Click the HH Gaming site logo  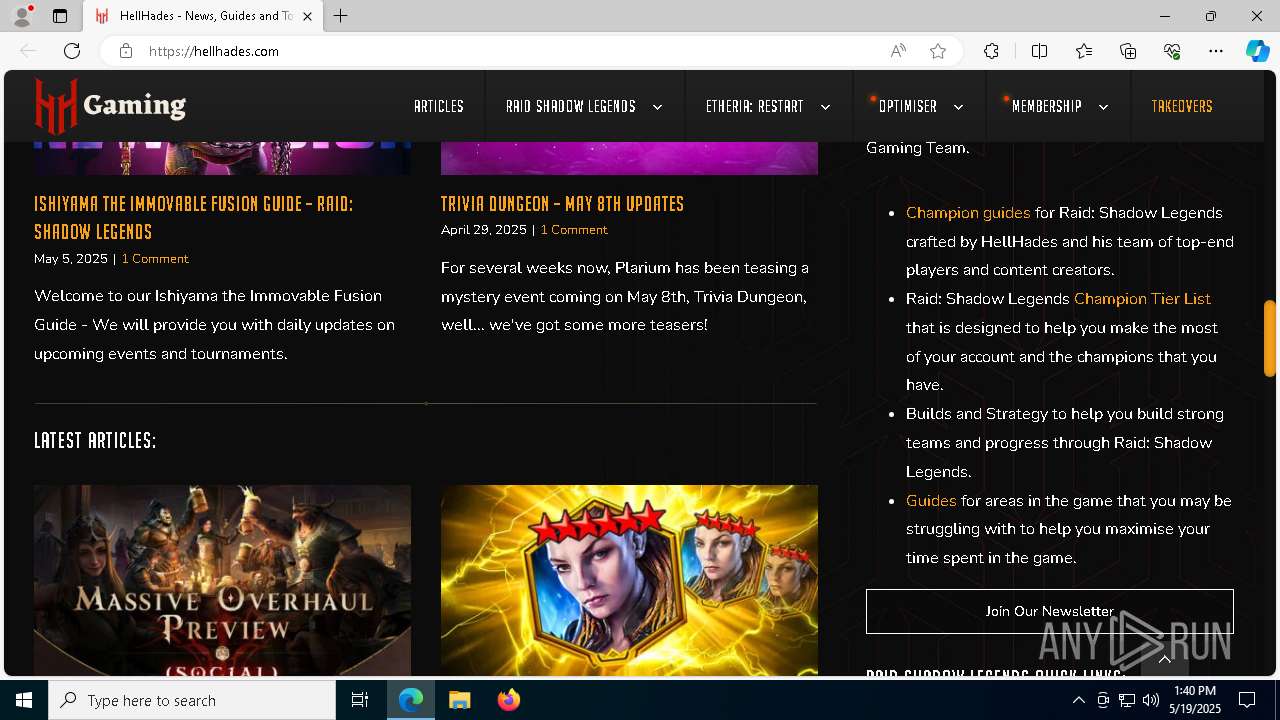[x=110, y=105]
